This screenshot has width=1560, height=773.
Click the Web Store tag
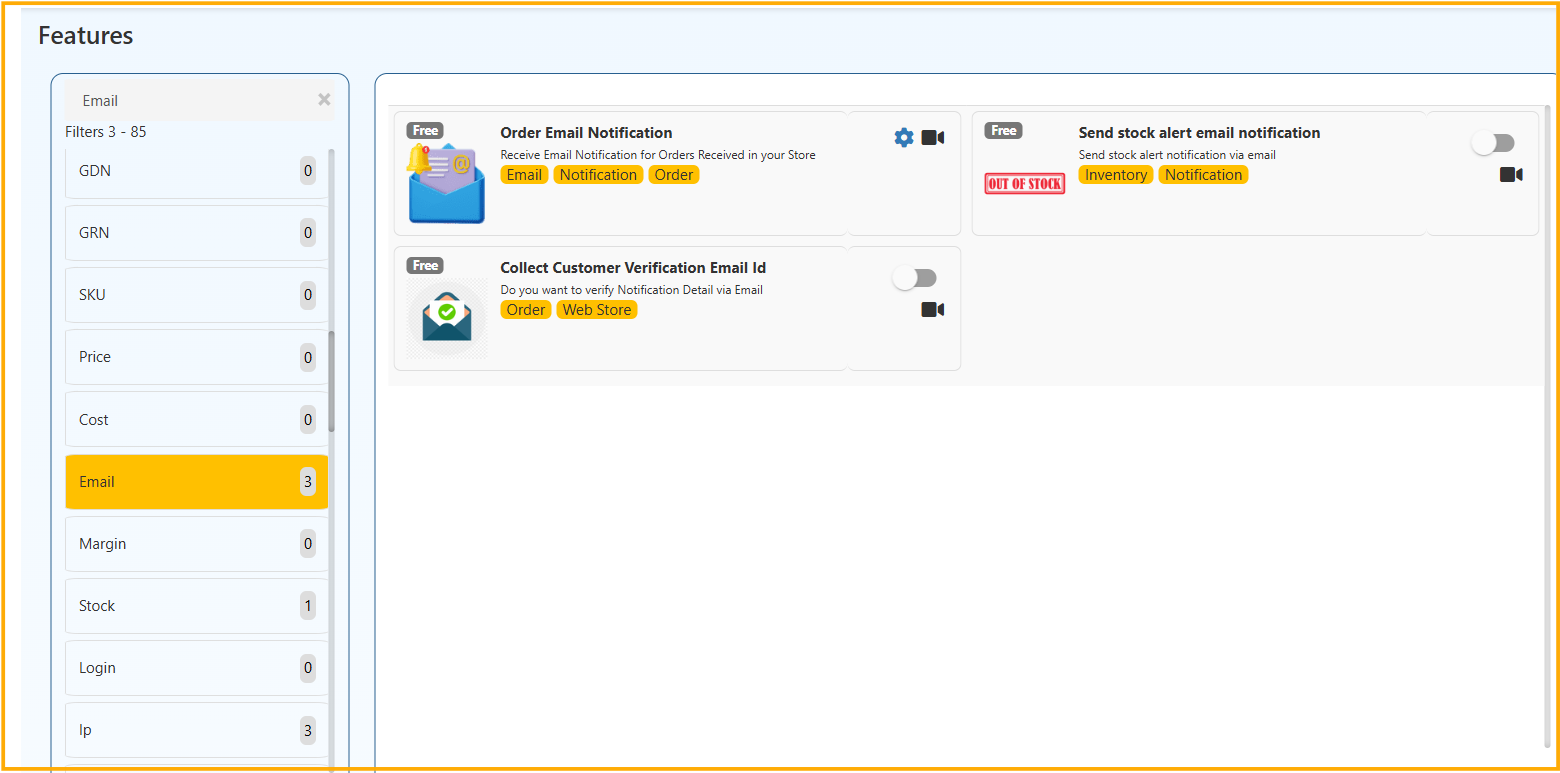point(596,310)
